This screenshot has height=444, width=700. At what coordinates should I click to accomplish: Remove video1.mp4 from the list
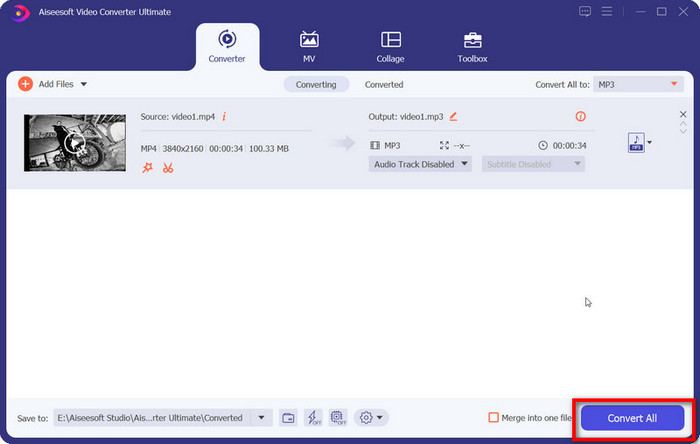coord(683,114)
